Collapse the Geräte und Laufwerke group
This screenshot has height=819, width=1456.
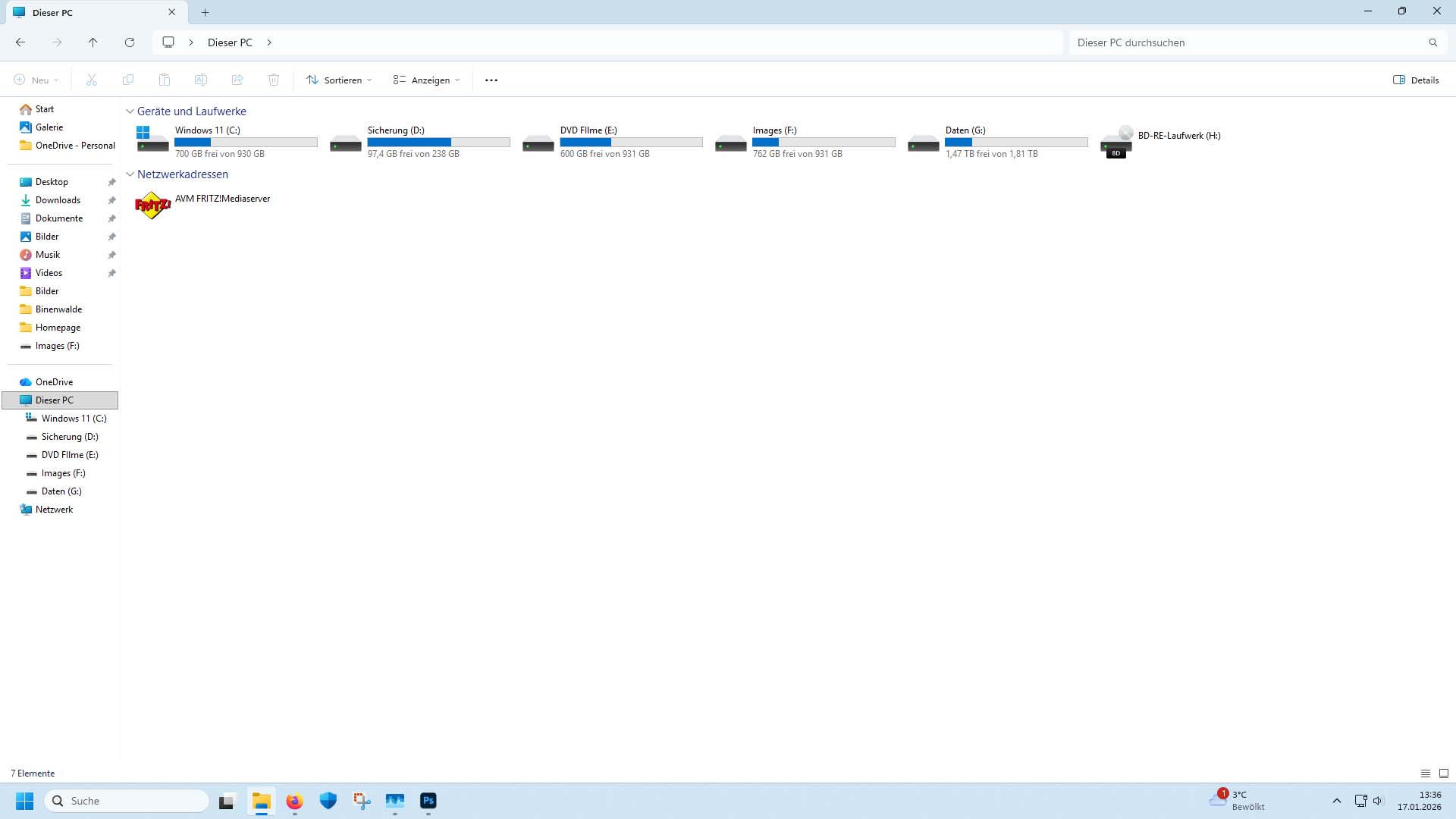130,111
